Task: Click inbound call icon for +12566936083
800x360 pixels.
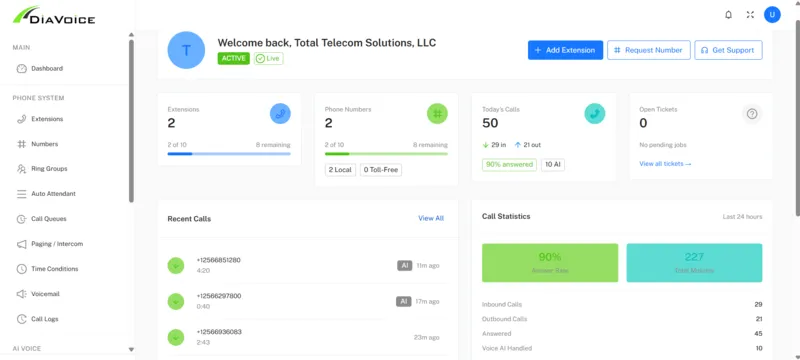Action: tap(176, 337)
